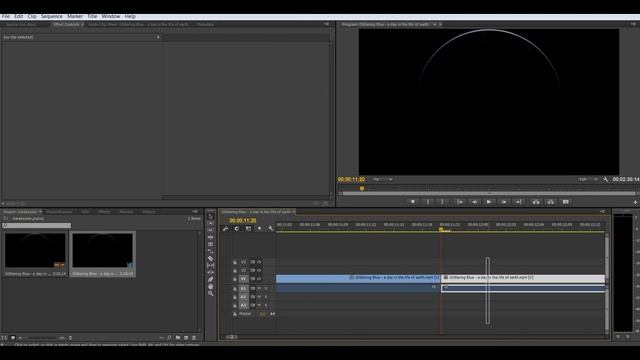Click the Program monitor yellow playhead marker
This screenshot has height=360, width=640.
(362, 189)
